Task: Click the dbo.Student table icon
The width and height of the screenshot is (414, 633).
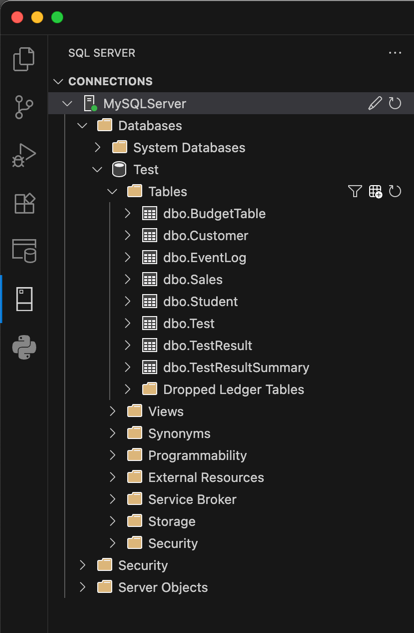Action: coord(149,302)
